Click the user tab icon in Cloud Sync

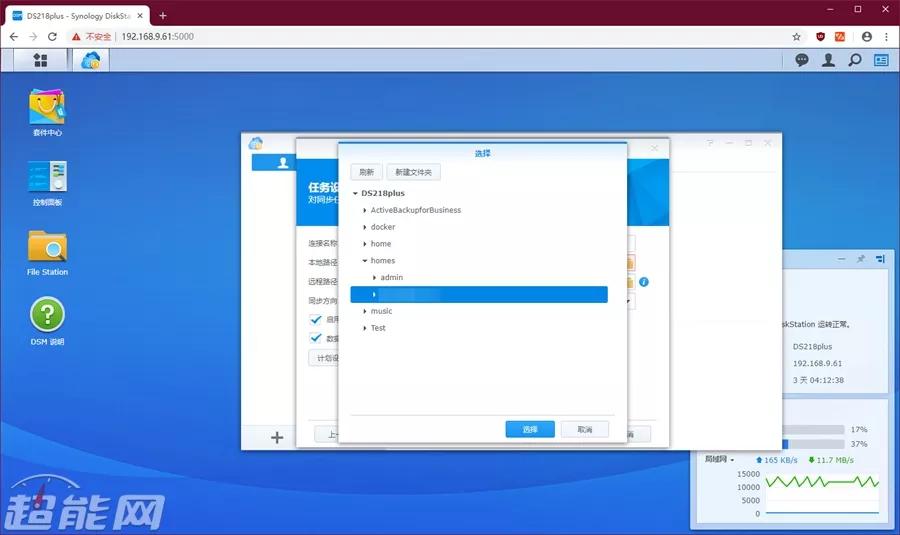282,163
